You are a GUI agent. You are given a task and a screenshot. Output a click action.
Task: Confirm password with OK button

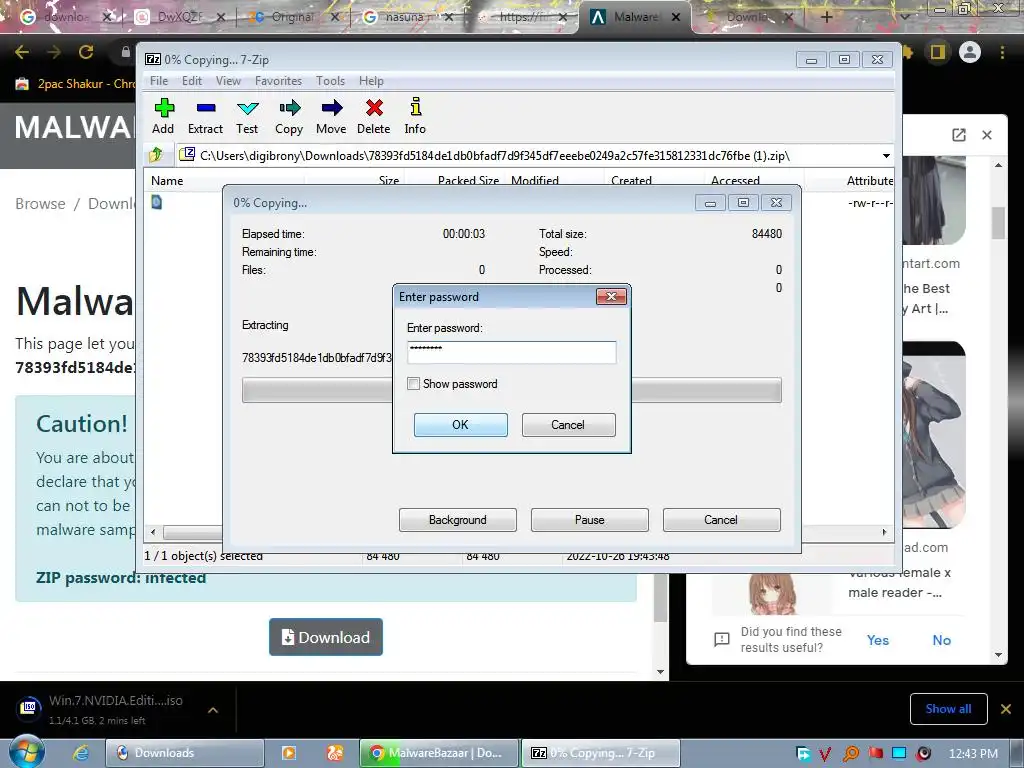pyautogui.click(x=460, y=424)
